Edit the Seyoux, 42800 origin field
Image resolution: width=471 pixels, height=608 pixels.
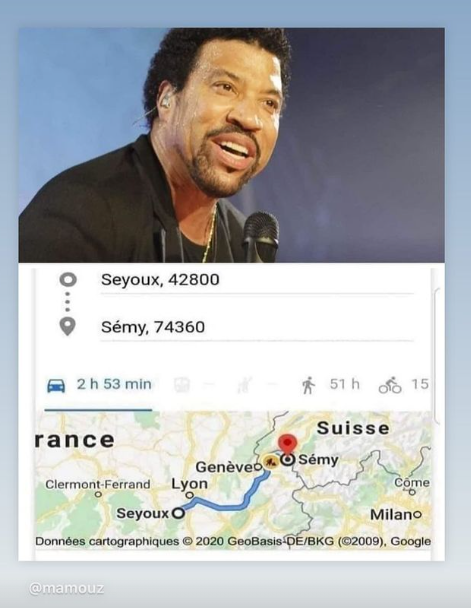click(x=257, y=280)
